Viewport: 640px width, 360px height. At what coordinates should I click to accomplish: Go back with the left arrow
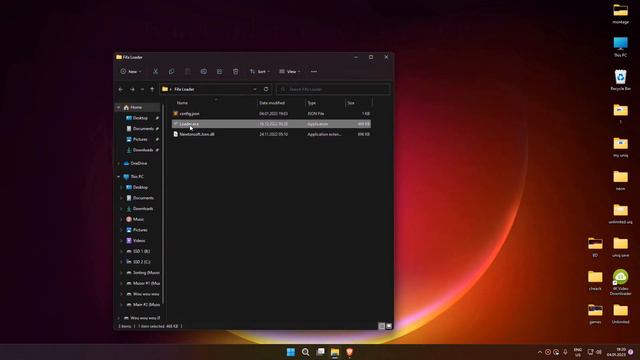click(x=120, y=89)
